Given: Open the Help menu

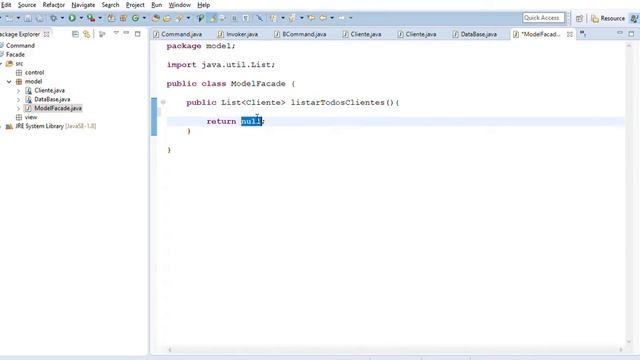Looking at the screenshot, I should click(x=203, y=5).
